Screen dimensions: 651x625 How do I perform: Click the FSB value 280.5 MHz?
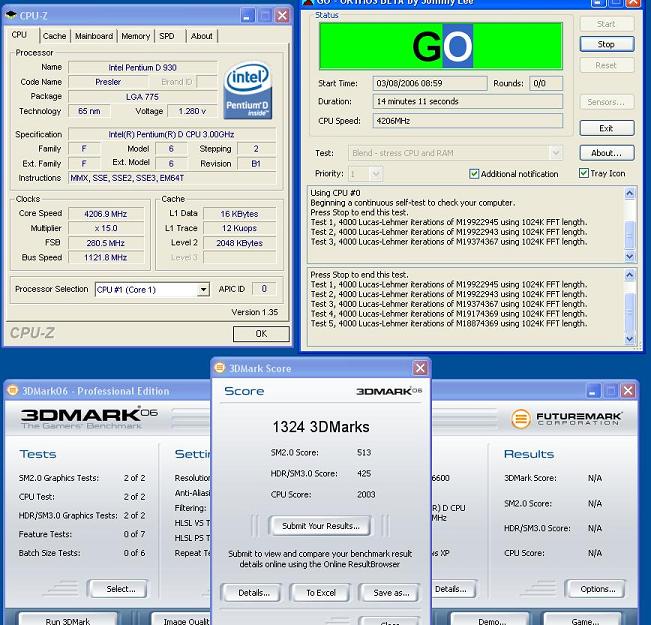click(x=106, y=243)
